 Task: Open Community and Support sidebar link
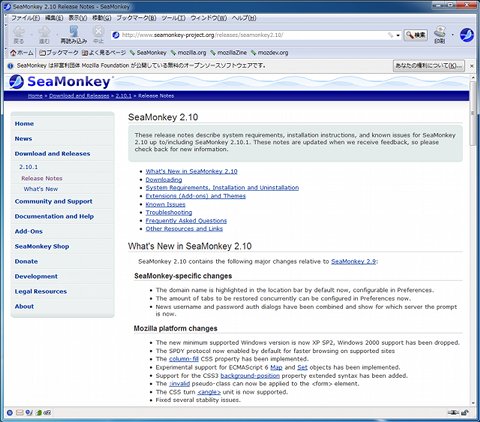pos(53,201)
